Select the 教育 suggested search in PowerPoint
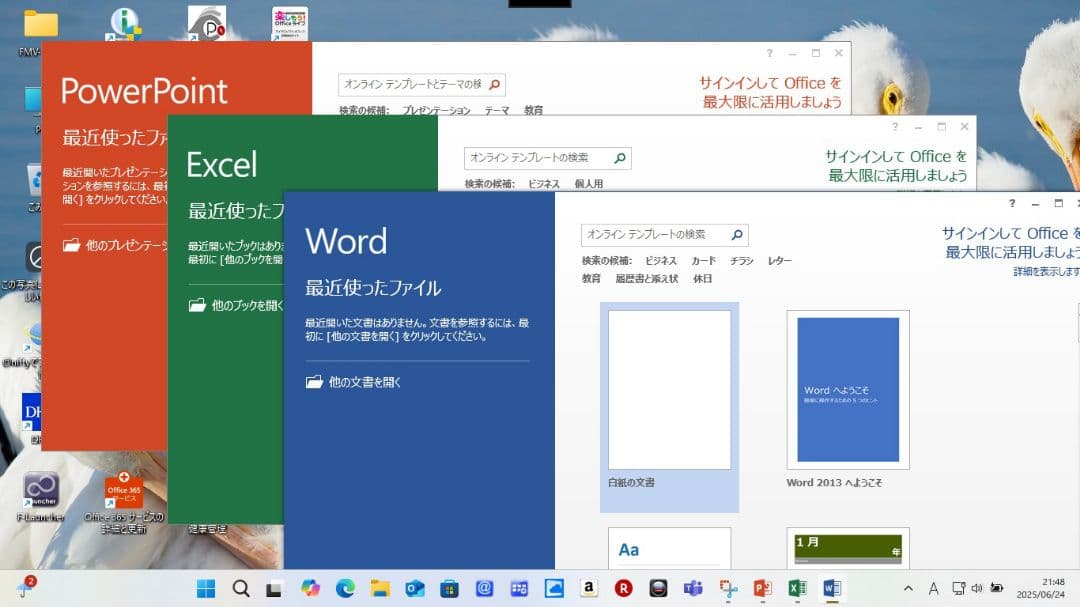Screen dimensions: 1080x607 click(x=531, y=110)
